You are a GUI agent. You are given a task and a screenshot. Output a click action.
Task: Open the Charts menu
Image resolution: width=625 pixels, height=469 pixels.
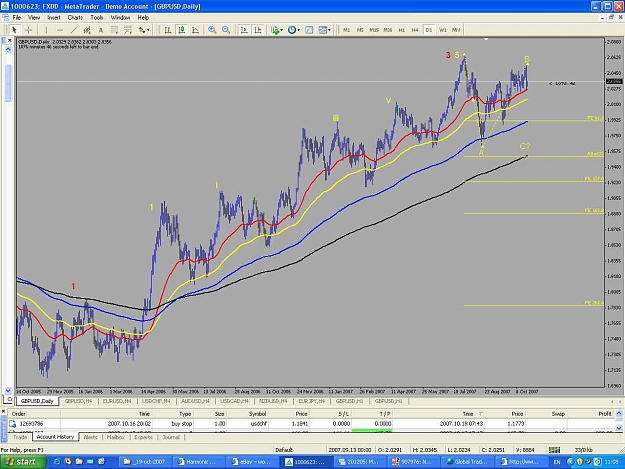click(75, 18)
